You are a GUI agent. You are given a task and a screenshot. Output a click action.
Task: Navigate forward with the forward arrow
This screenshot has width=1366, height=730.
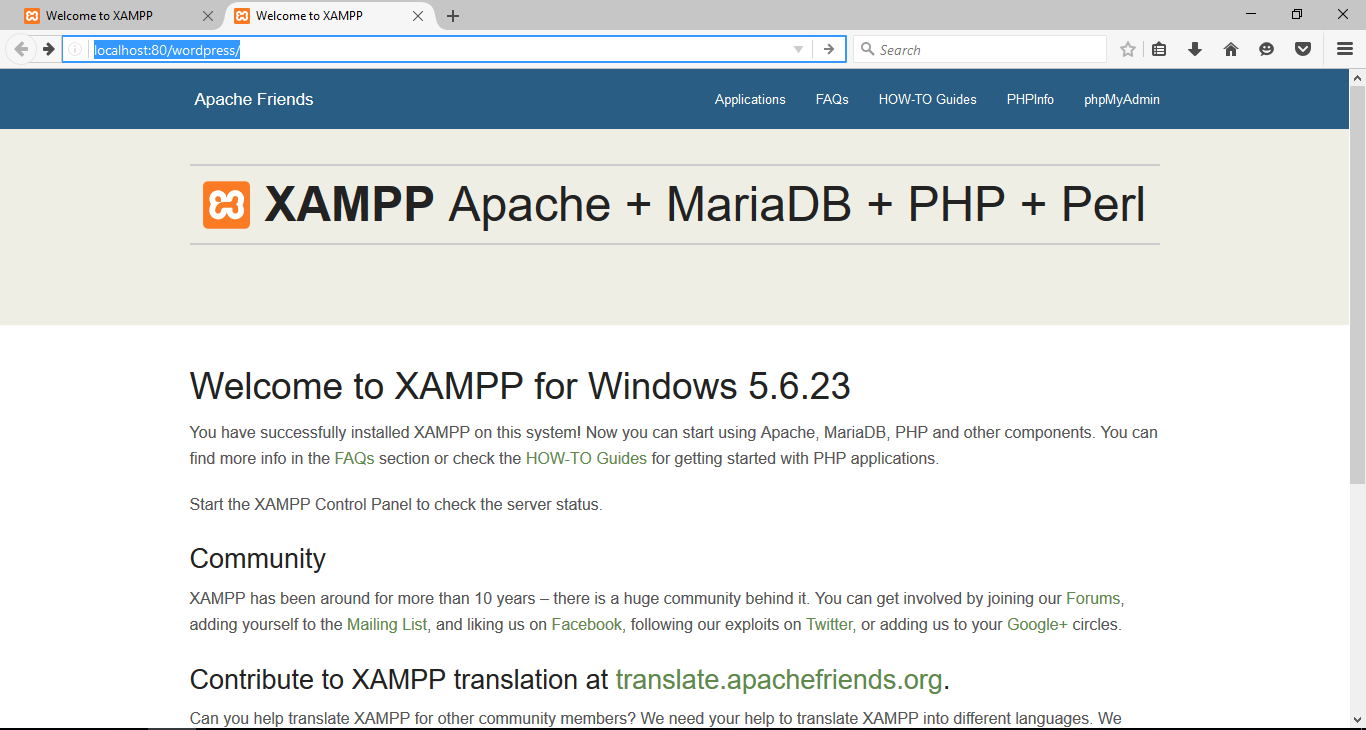click(x=47, y=48)
